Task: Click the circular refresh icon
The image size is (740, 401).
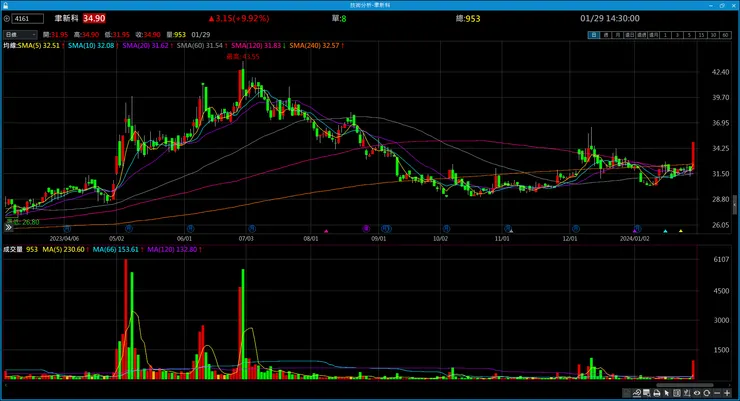Action: click(x=706, y=393)
